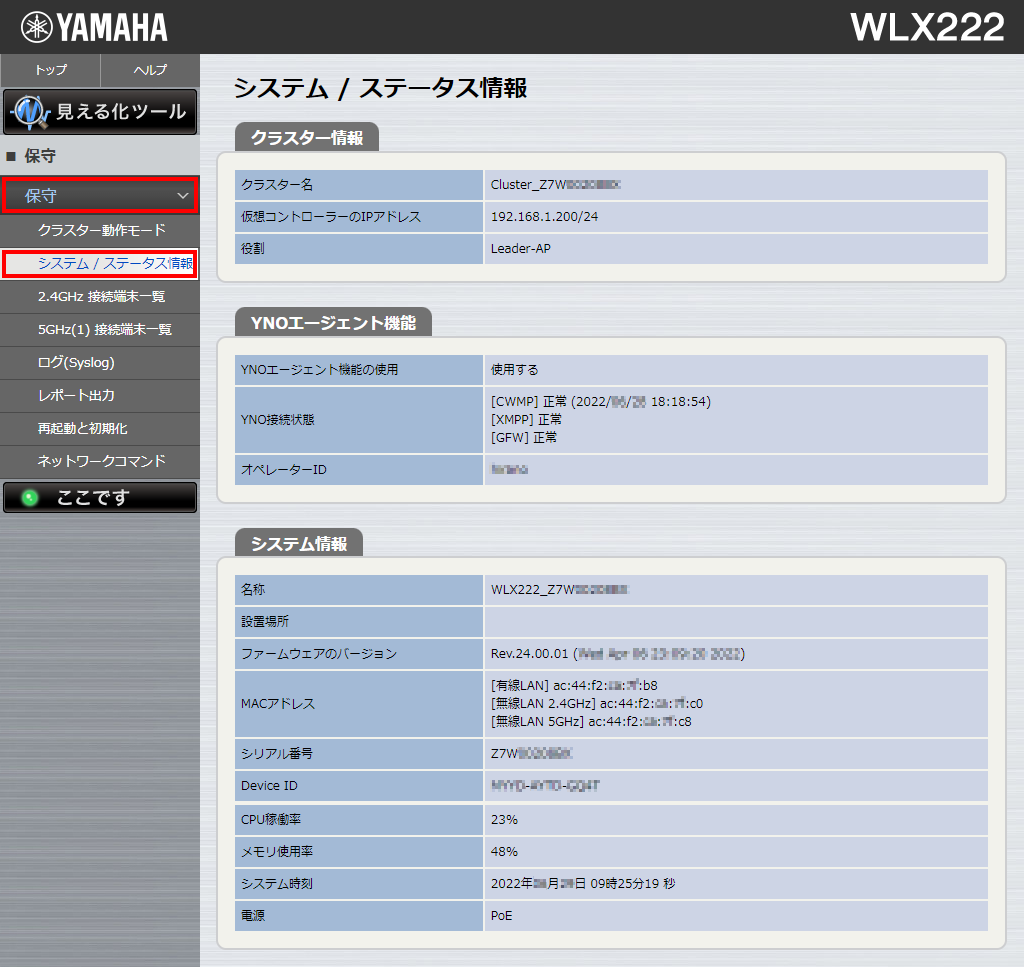1024x967 pixels.
Task: Open the トップ tab
Action: coord(50,70)
